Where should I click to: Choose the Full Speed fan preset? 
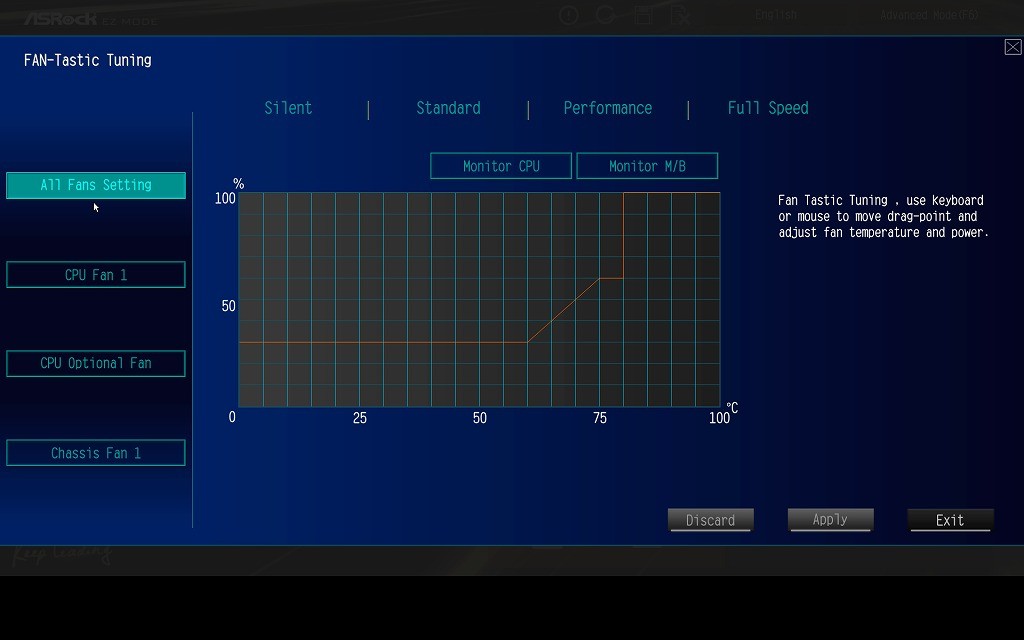(767, 108)
